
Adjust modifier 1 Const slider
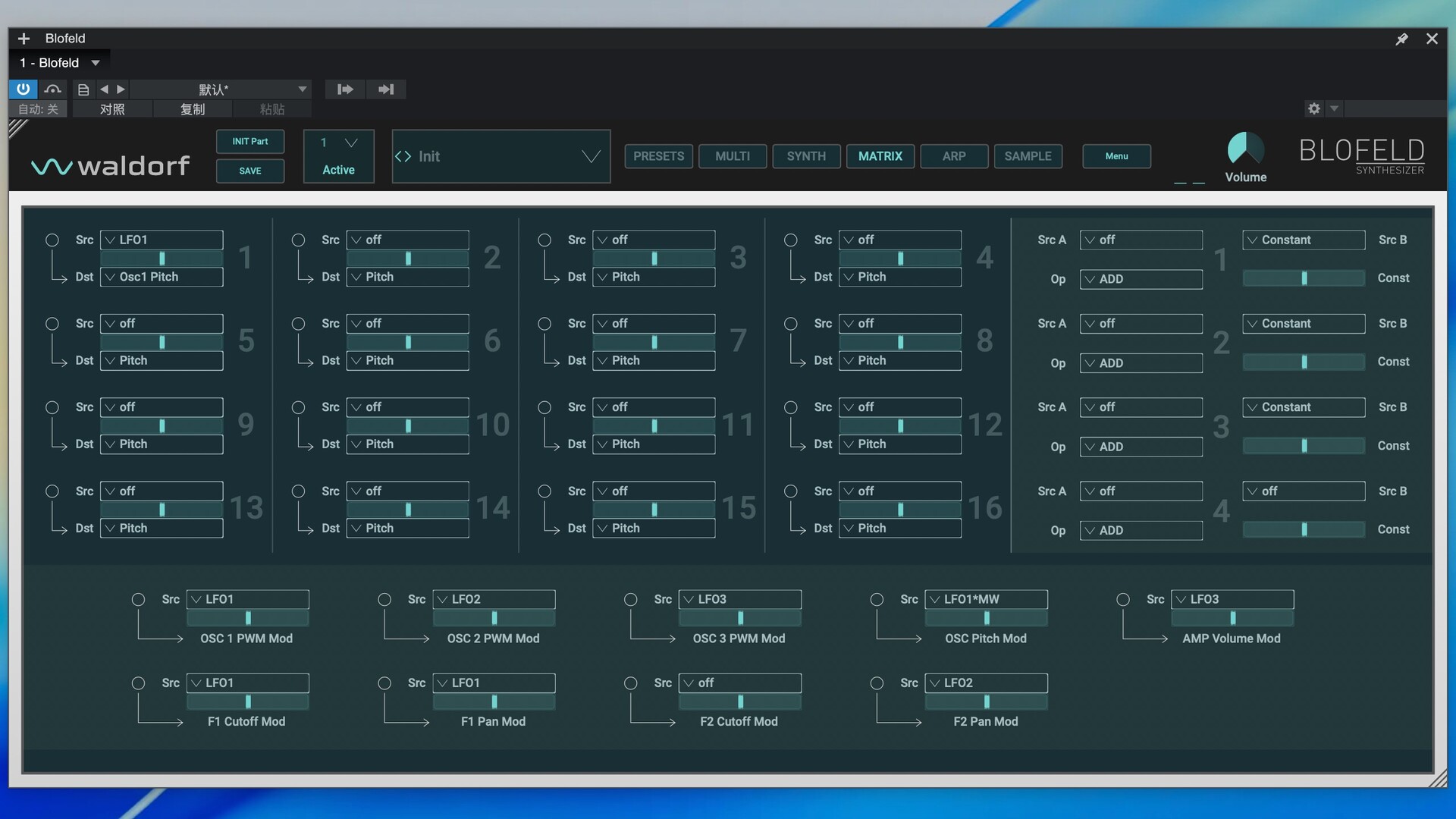pyautogui.click(x=1304, y=278)
